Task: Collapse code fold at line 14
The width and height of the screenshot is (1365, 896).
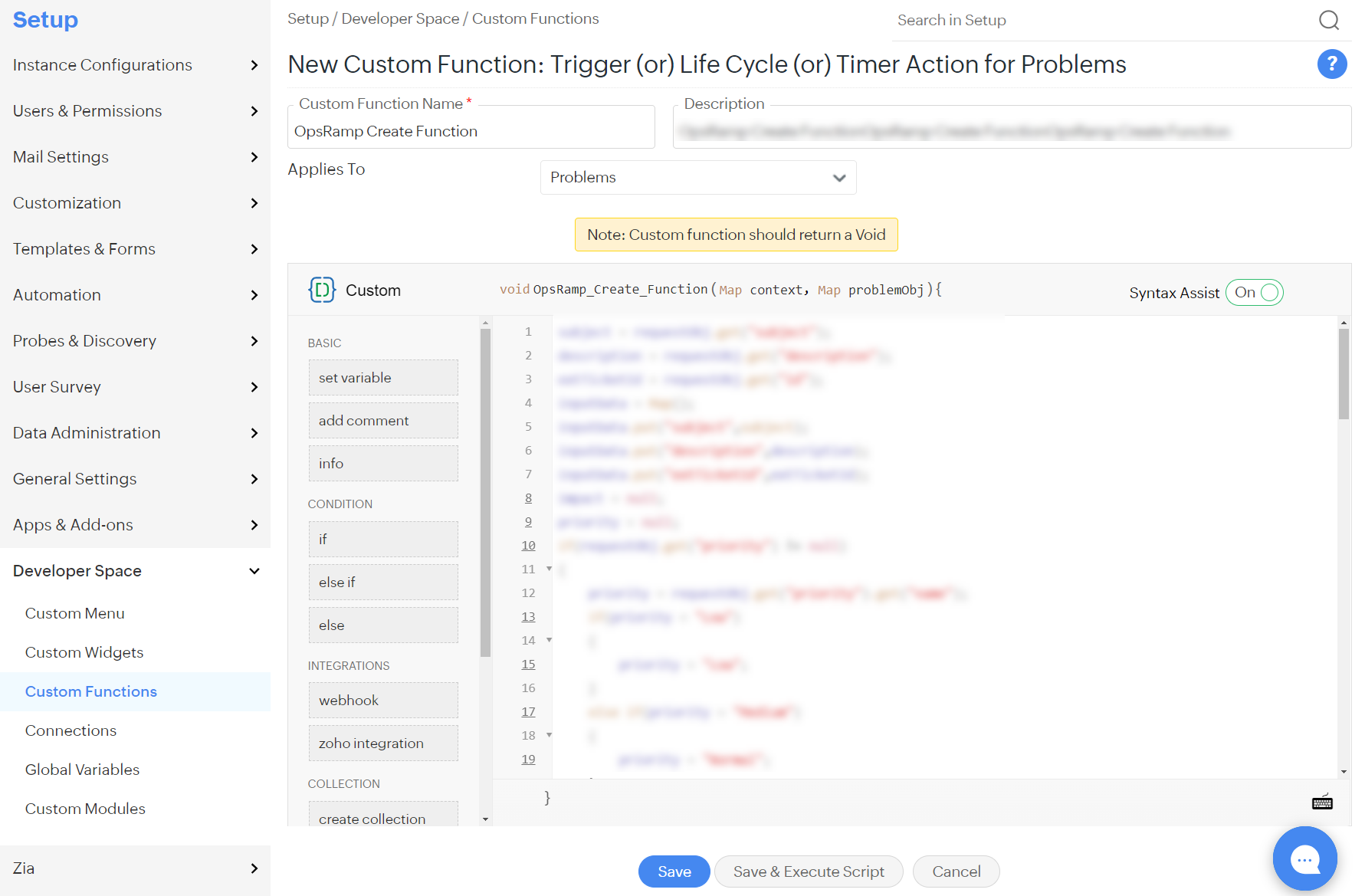Action: [549, 640]
